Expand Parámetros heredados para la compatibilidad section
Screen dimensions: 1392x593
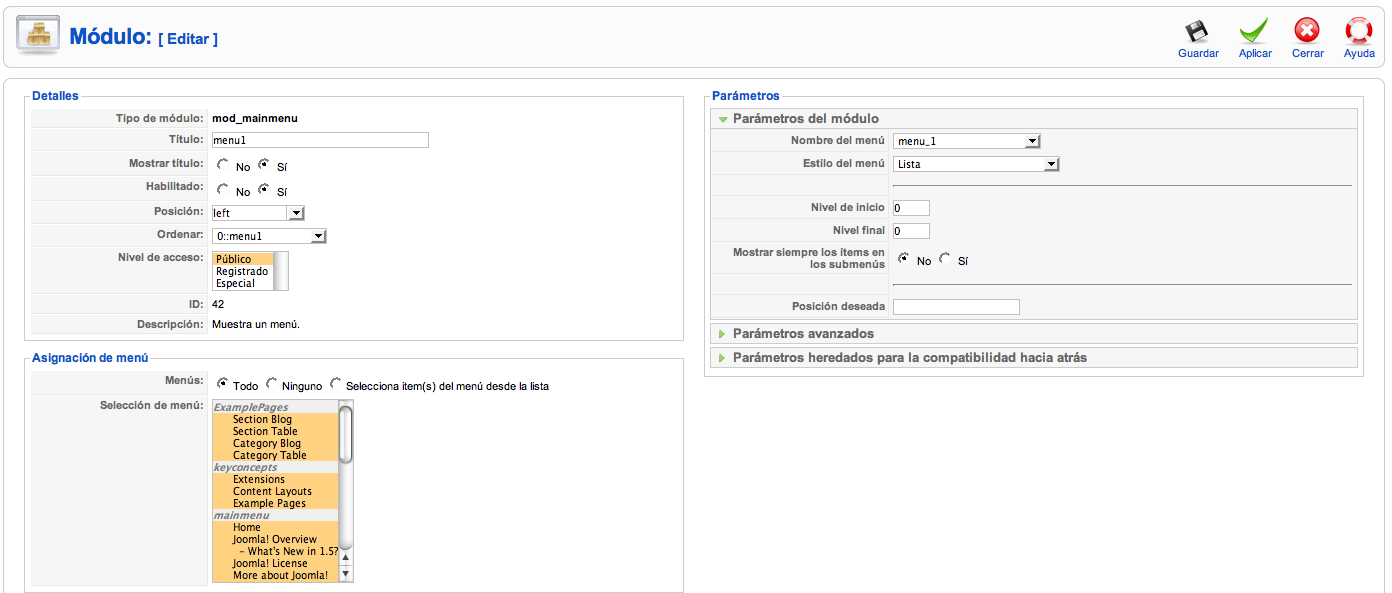click(909, 357)
